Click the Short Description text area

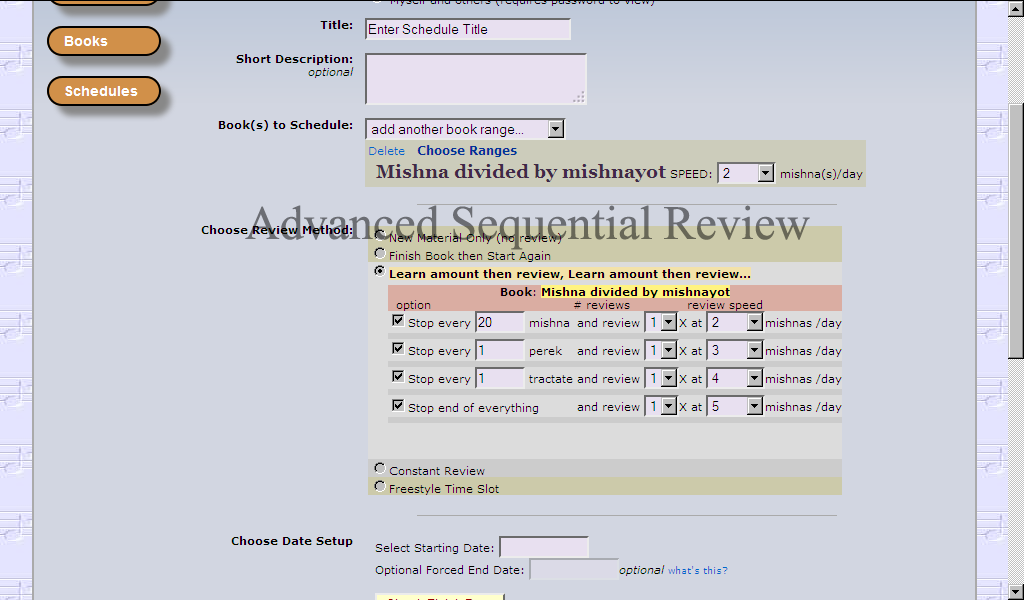click(x=475, y=78)
